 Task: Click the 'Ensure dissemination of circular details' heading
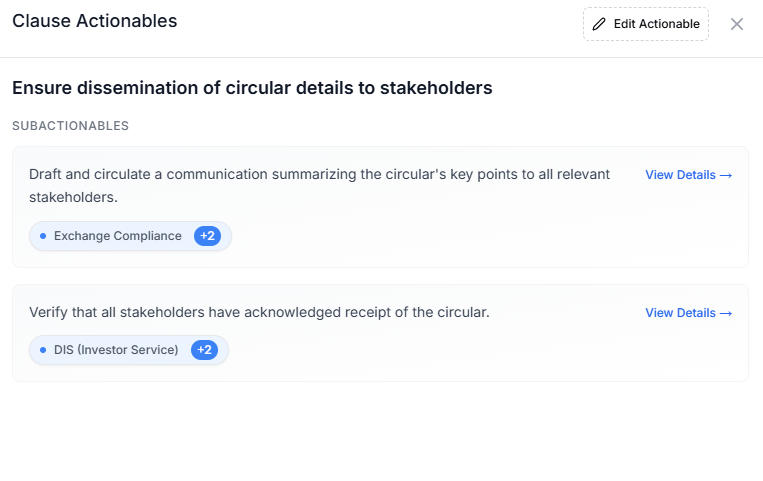point(252,88)
